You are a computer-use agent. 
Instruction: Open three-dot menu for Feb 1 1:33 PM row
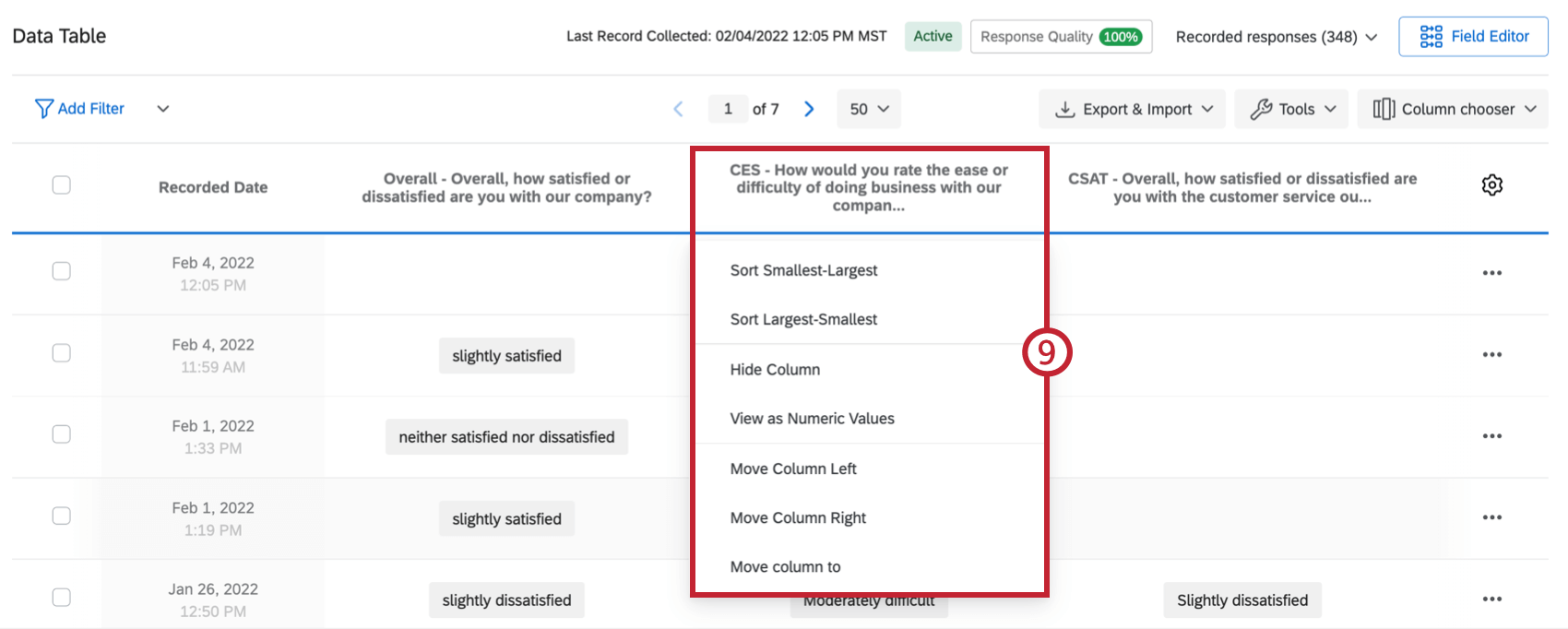tap(1491, 436)
